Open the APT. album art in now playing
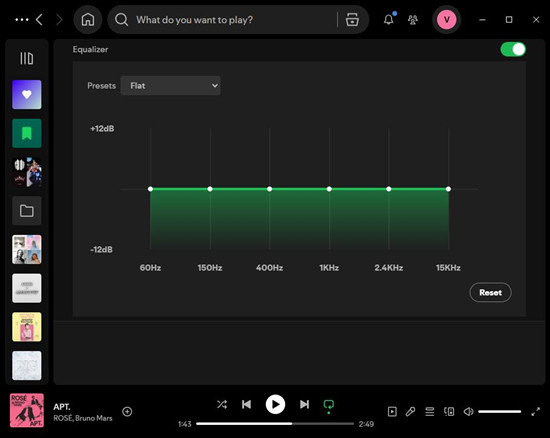This screenshot has height=438, width=550. click(27, 410)
